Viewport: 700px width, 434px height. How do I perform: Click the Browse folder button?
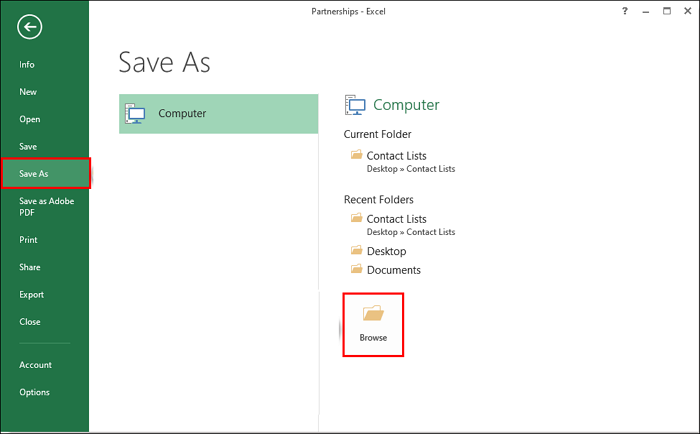373,325
